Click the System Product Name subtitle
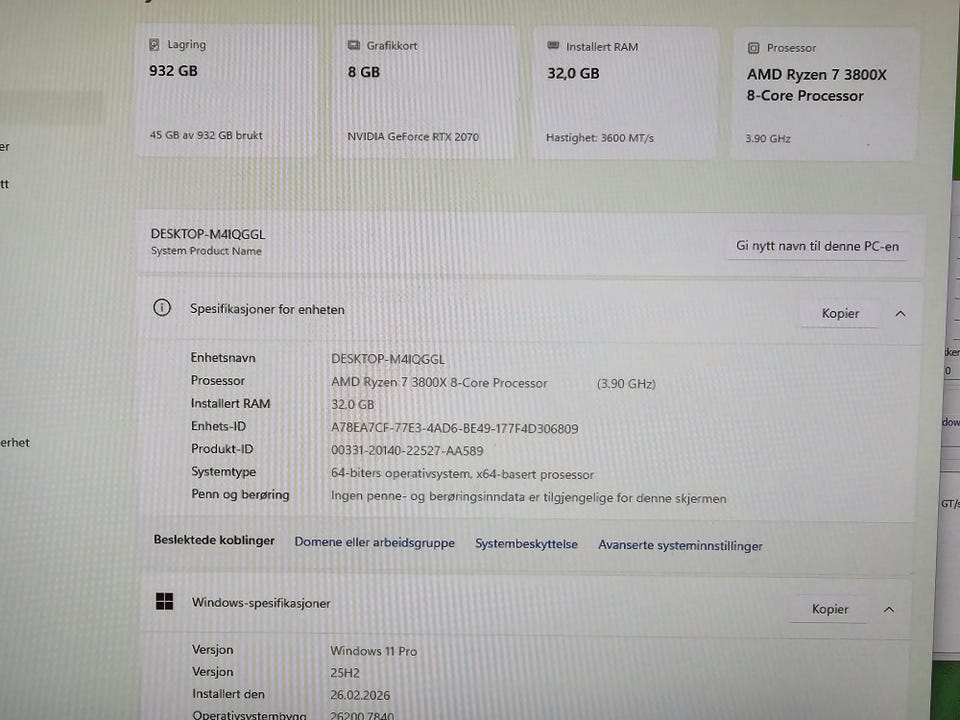The height and width of the screenshot is (720, 960). pyautogui.click(x=206, y=250)
